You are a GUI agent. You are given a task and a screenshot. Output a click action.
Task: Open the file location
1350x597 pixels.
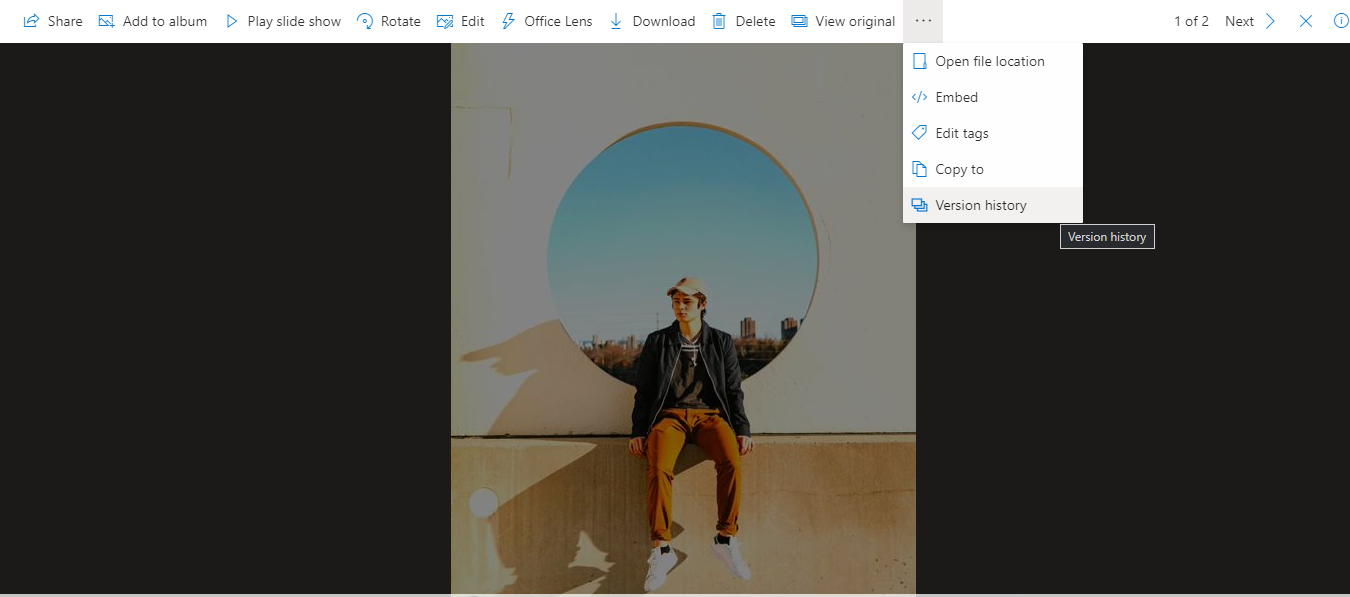click(989, 60)
